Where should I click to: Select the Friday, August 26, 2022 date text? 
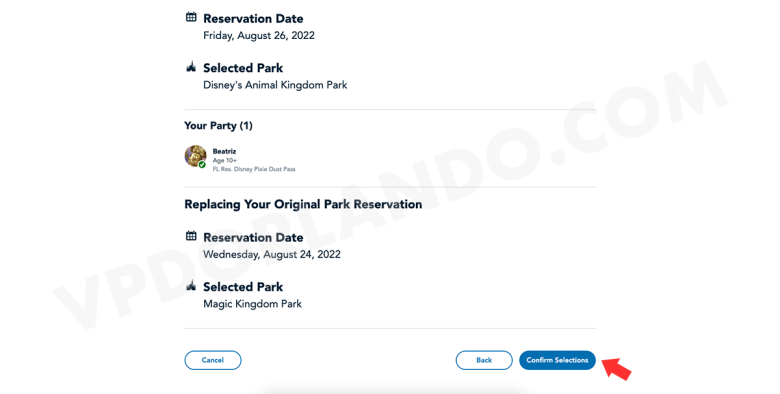[x=259, y=35]
